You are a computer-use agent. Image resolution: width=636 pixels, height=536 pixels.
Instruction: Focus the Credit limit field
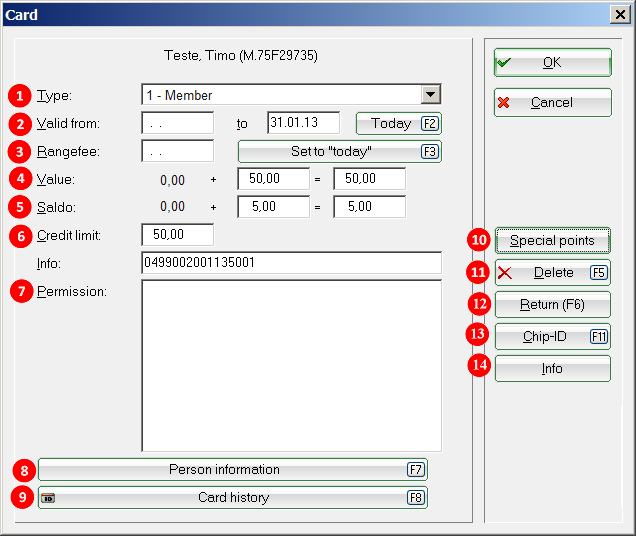(x=177, y=235)
